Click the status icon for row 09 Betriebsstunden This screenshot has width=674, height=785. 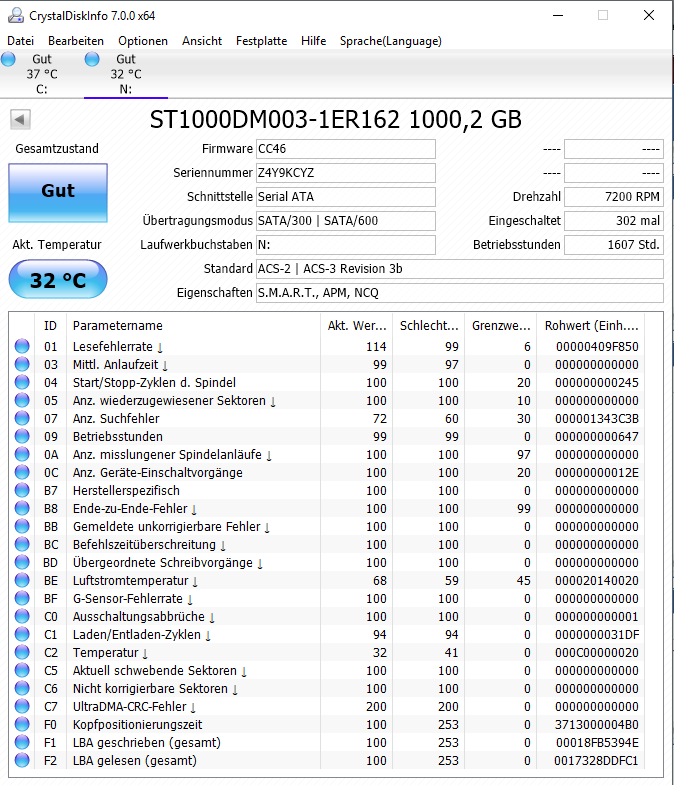point(22,437)
